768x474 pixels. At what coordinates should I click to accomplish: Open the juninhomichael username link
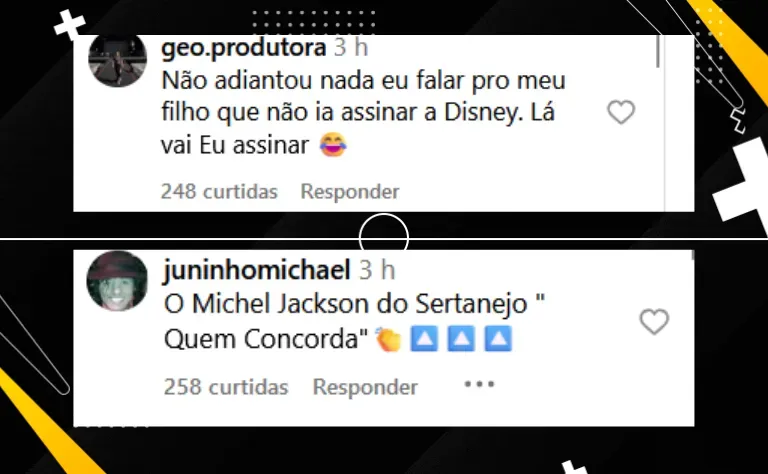(x=257, y=270)
